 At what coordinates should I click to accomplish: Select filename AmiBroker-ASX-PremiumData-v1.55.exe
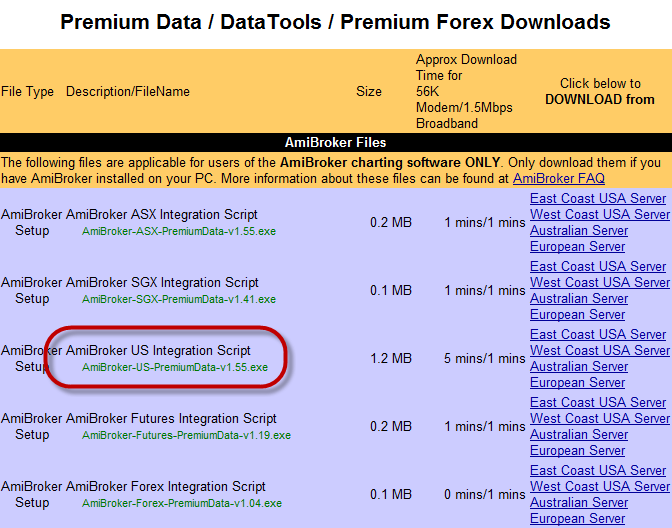click(x=179, y=231)
